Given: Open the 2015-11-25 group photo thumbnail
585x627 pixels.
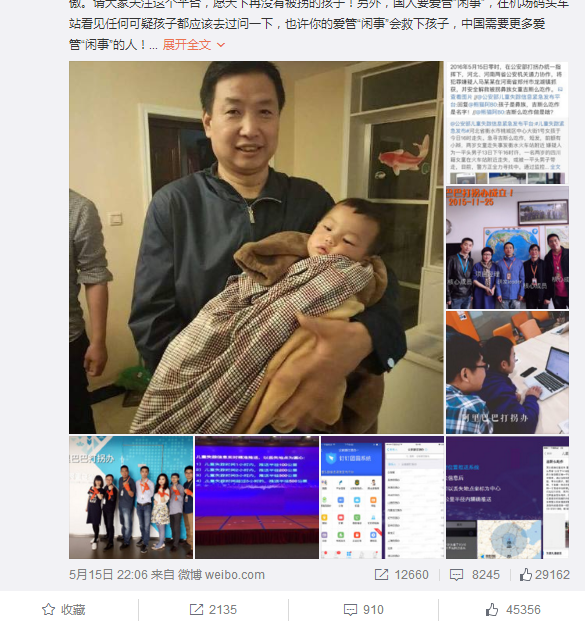Looking at the screenshot, I should pyautogui.click(x=507, y=248).
